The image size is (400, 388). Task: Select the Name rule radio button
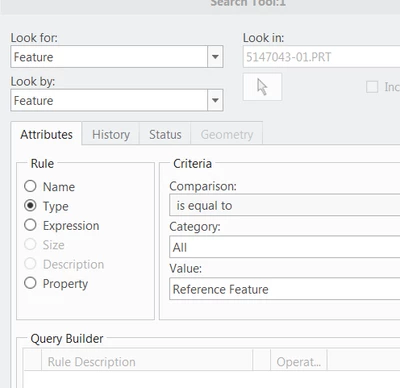point(30,186)
